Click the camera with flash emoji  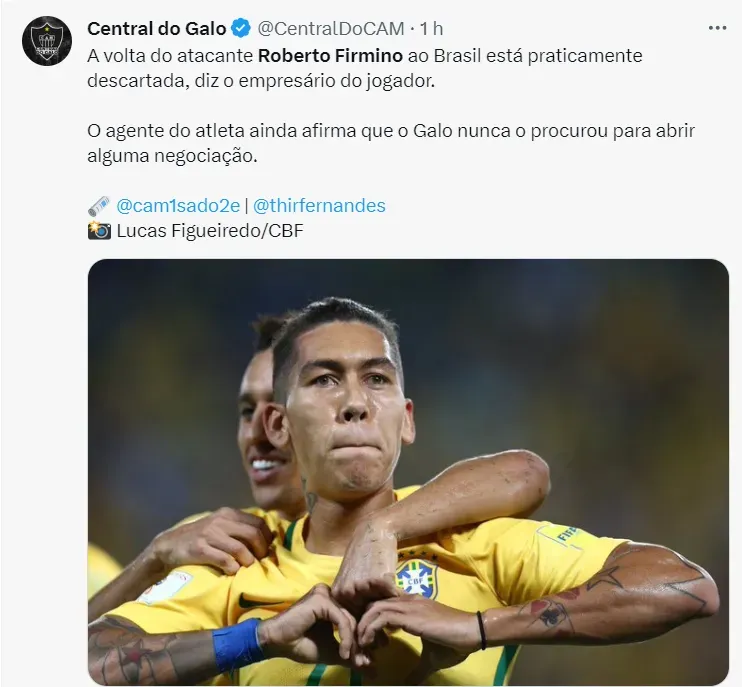(x=99, y=231)
